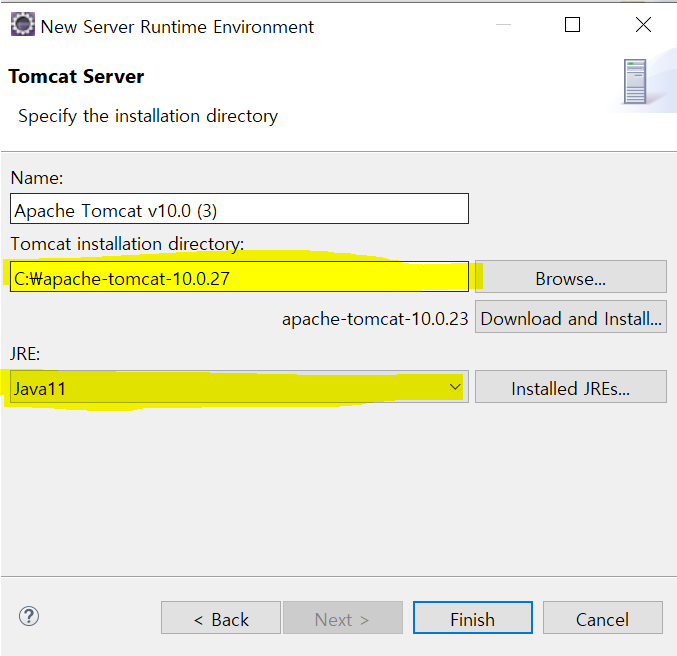The height and width of the screenshot is (656, 677).
Task: Click the Tomcat server tower icon
Action: point(635,82)
